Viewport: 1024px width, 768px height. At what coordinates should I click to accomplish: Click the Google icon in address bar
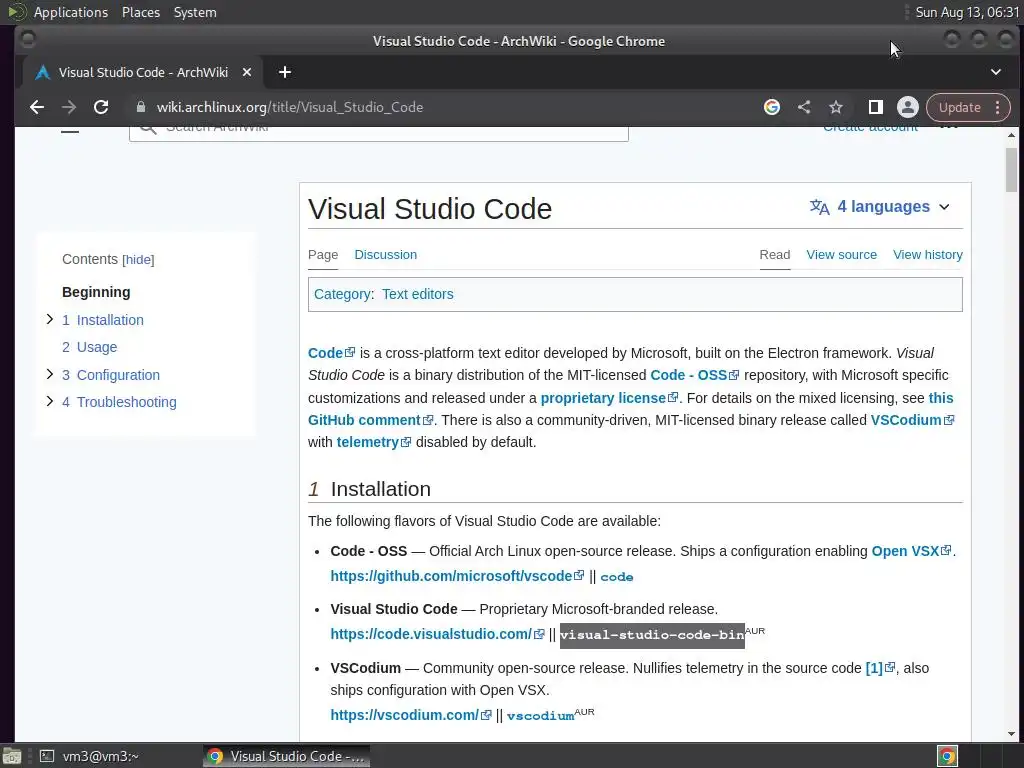coord(772,107)
